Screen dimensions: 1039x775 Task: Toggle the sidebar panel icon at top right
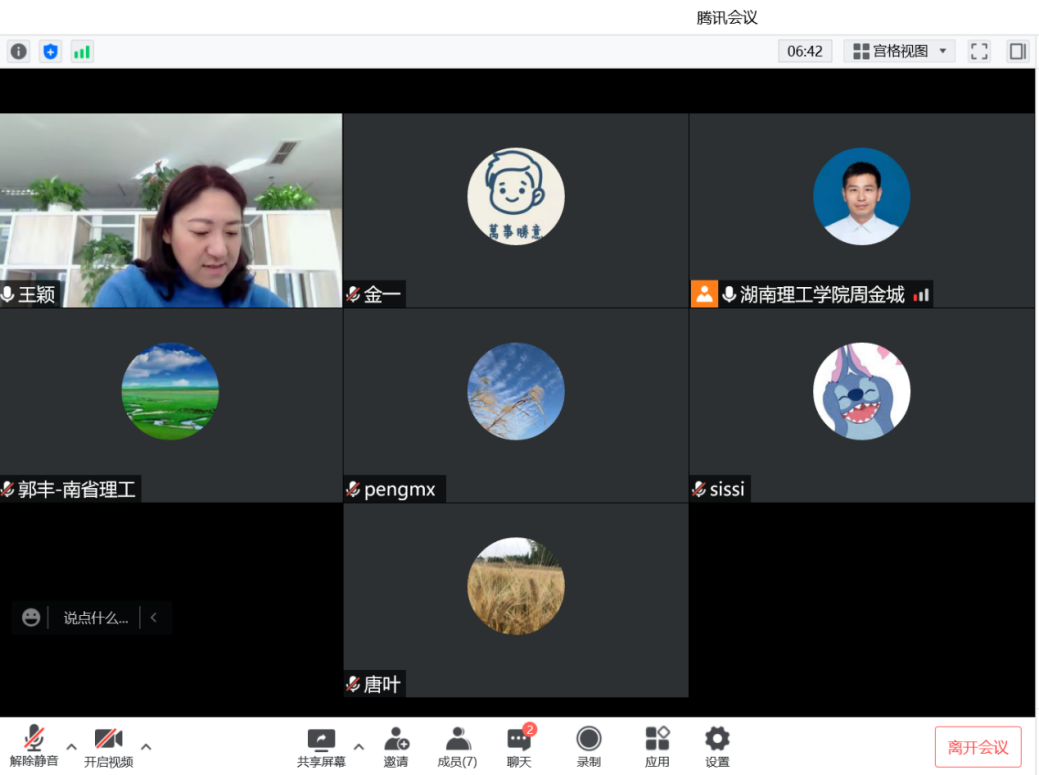click(1018, 51)
